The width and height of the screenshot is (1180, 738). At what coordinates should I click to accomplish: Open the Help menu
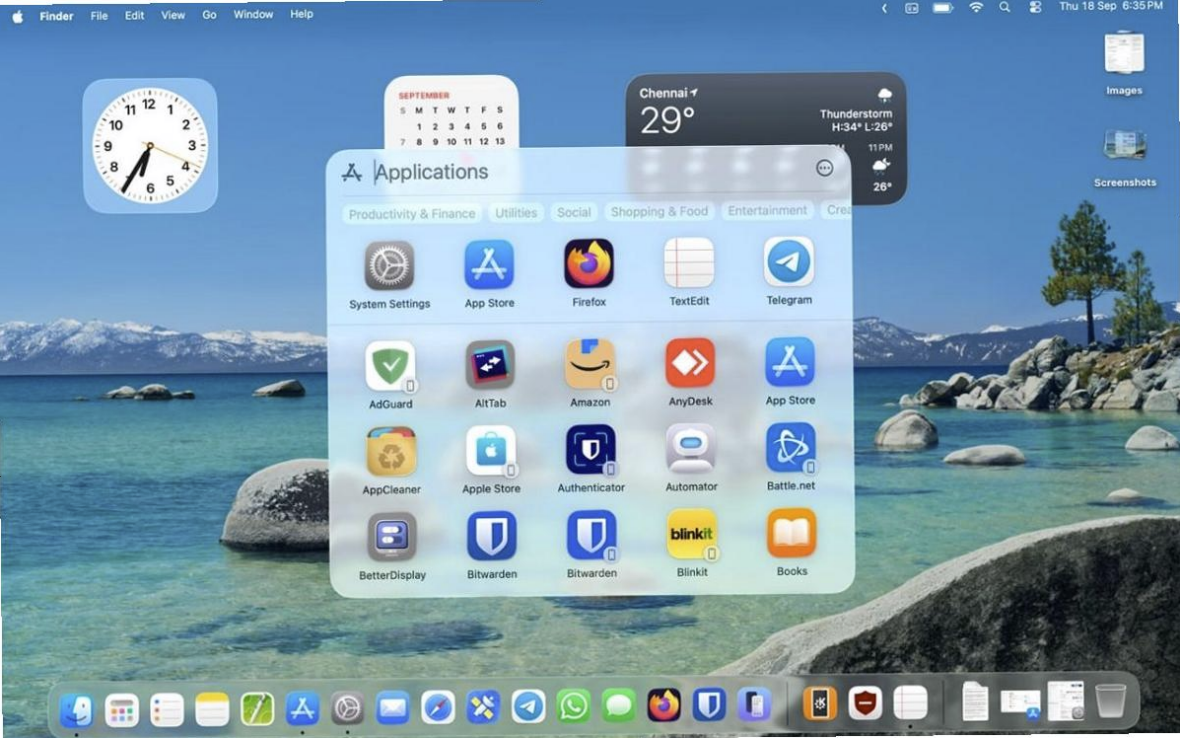[x=301, y=14]
